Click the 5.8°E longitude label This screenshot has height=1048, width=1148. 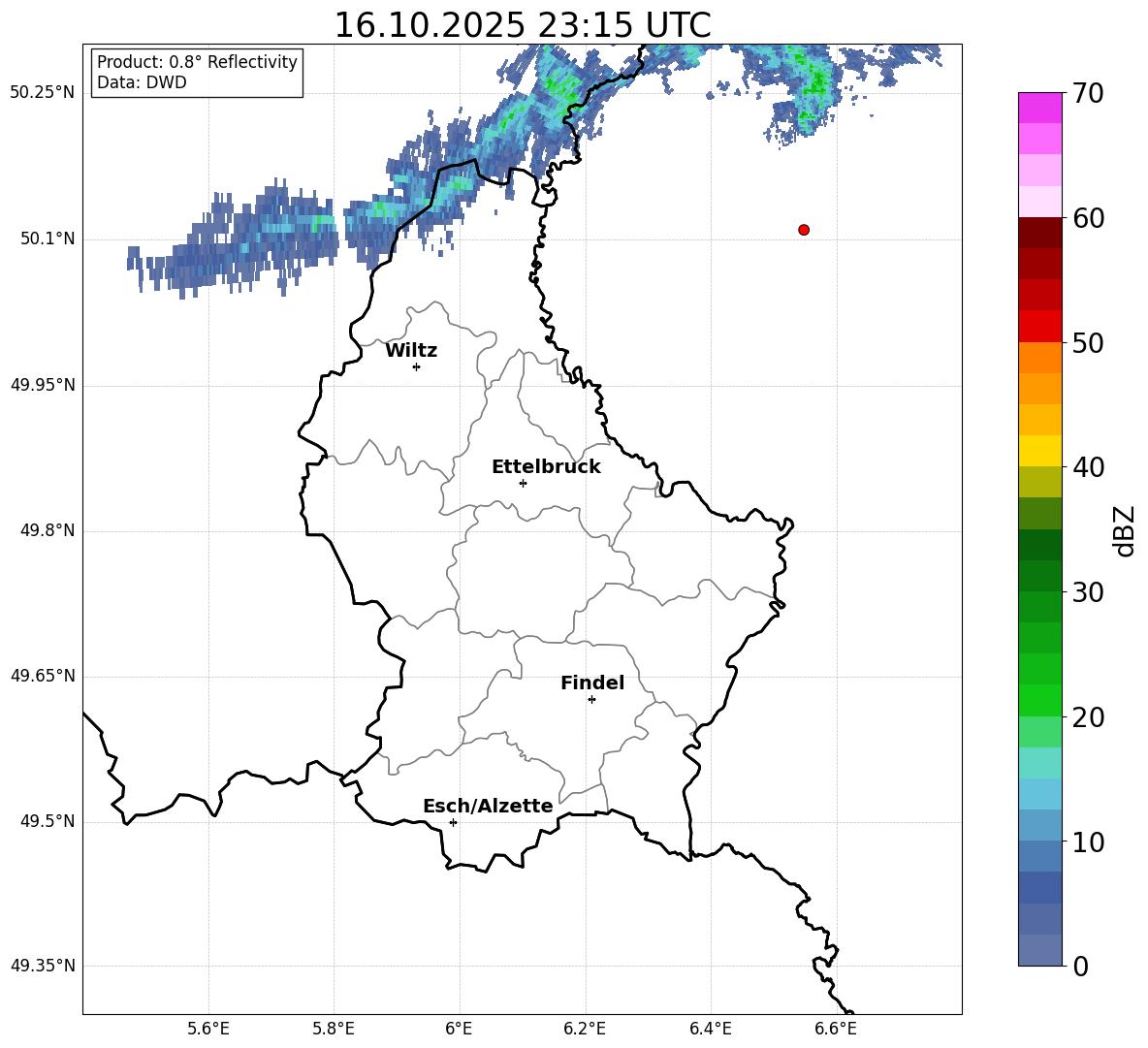pos(334,1029)
